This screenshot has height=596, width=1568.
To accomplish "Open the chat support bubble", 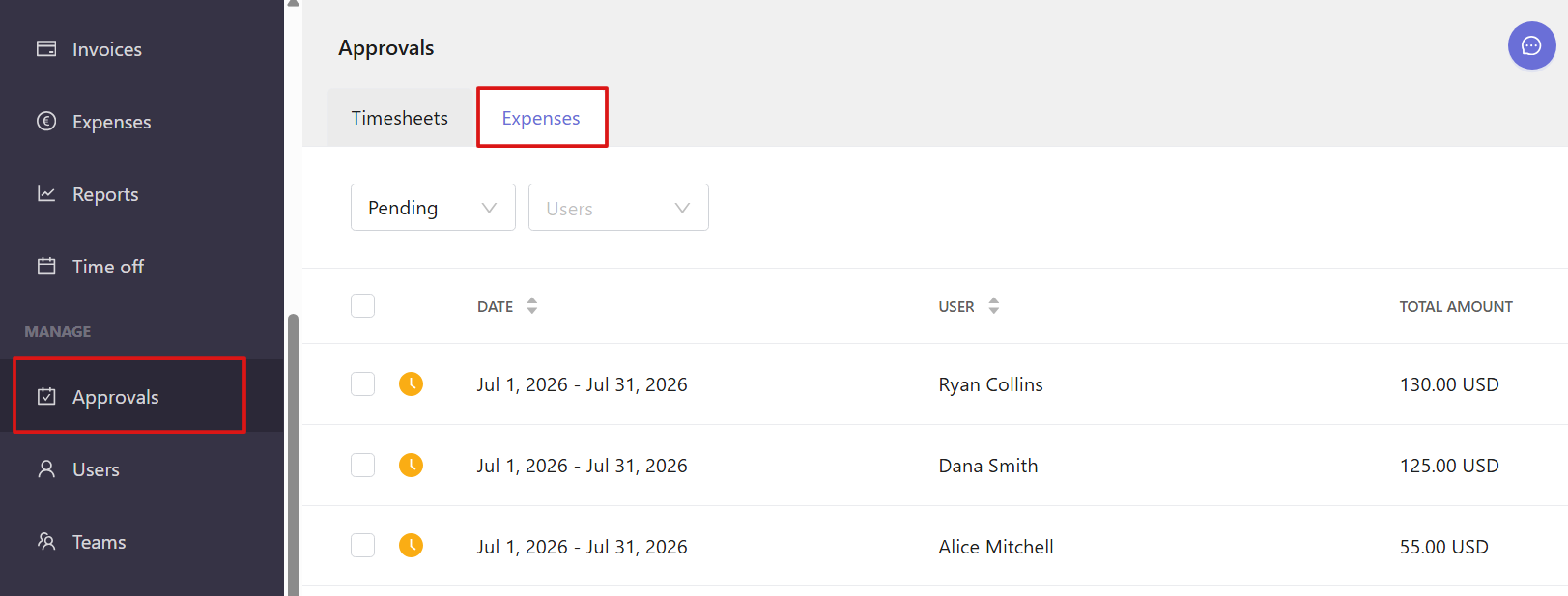I will (1531, 45).
